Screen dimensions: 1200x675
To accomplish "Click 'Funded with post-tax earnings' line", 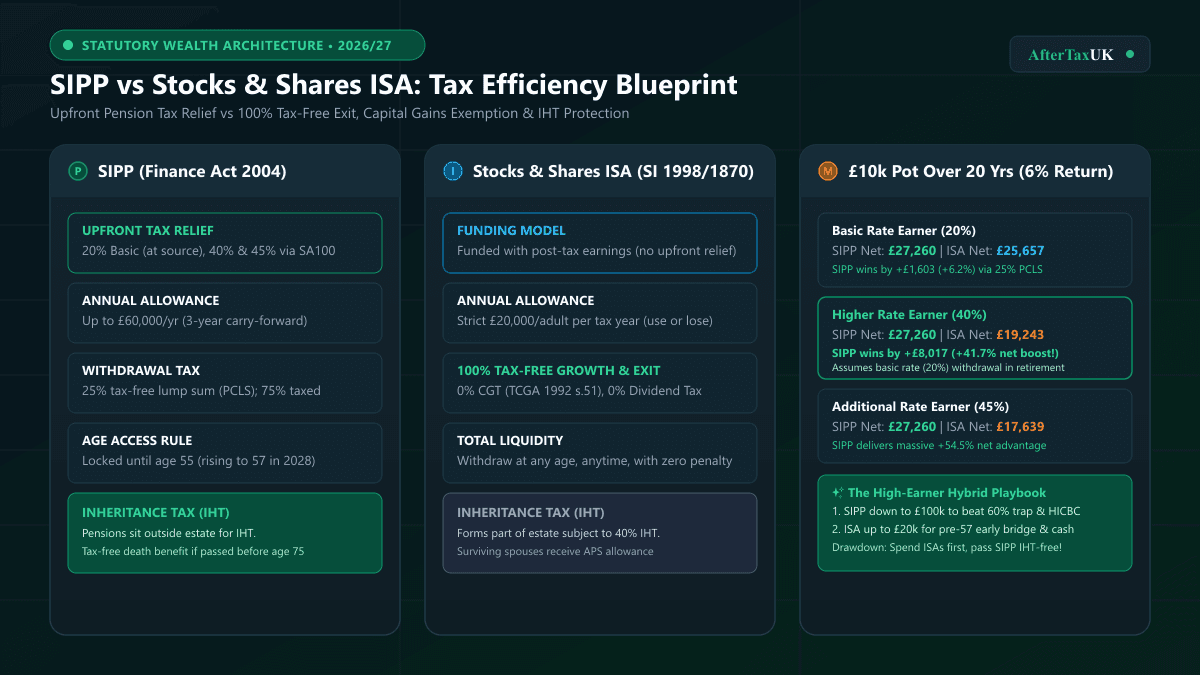I will coord(596,251).
